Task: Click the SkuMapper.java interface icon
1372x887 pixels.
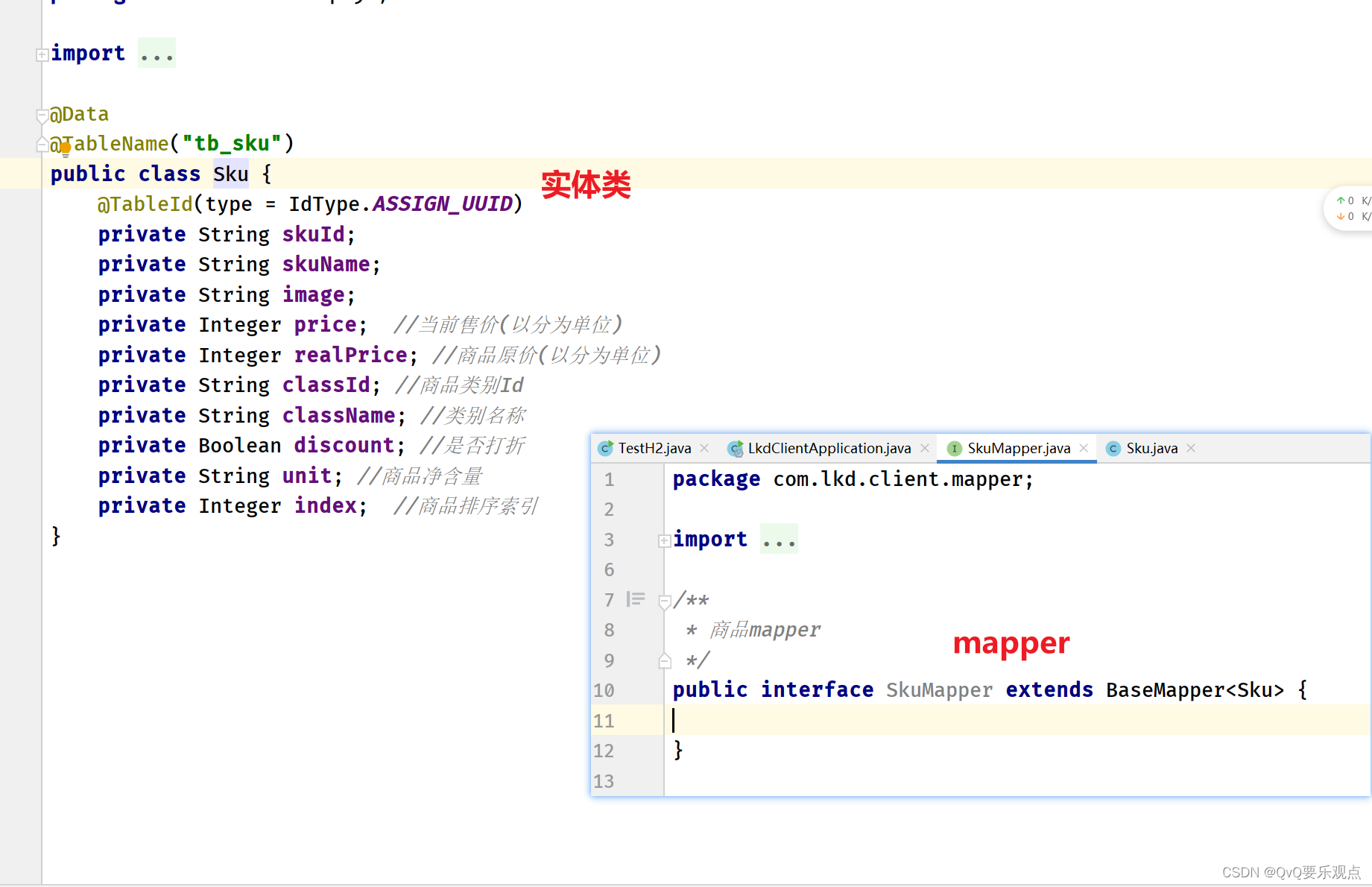Action: point(954,448)
